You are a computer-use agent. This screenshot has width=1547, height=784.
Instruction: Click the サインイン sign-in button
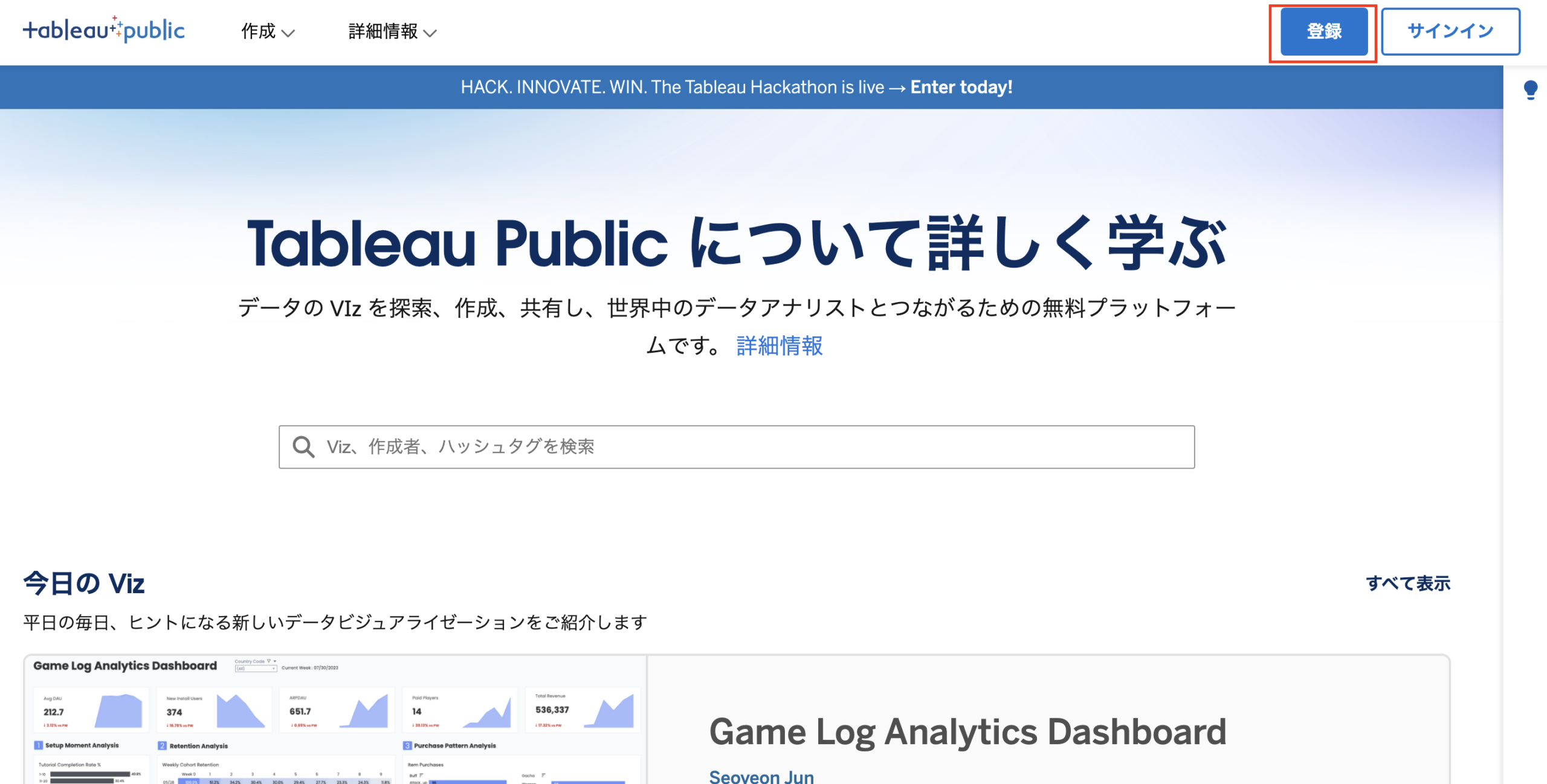[1450, 31]
